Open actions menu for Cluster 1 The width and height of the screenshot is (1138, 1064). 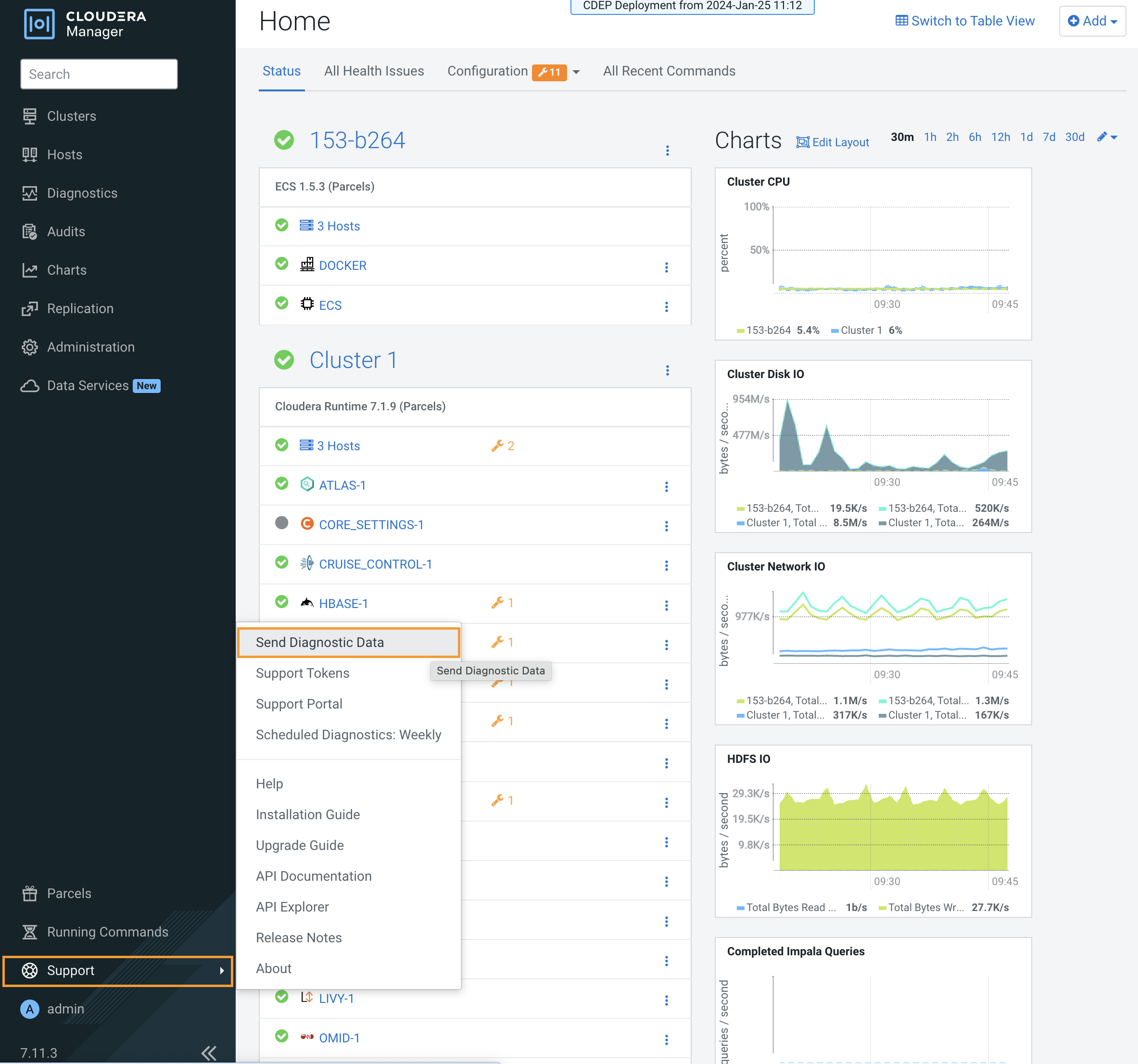click(x=668, y=370)
